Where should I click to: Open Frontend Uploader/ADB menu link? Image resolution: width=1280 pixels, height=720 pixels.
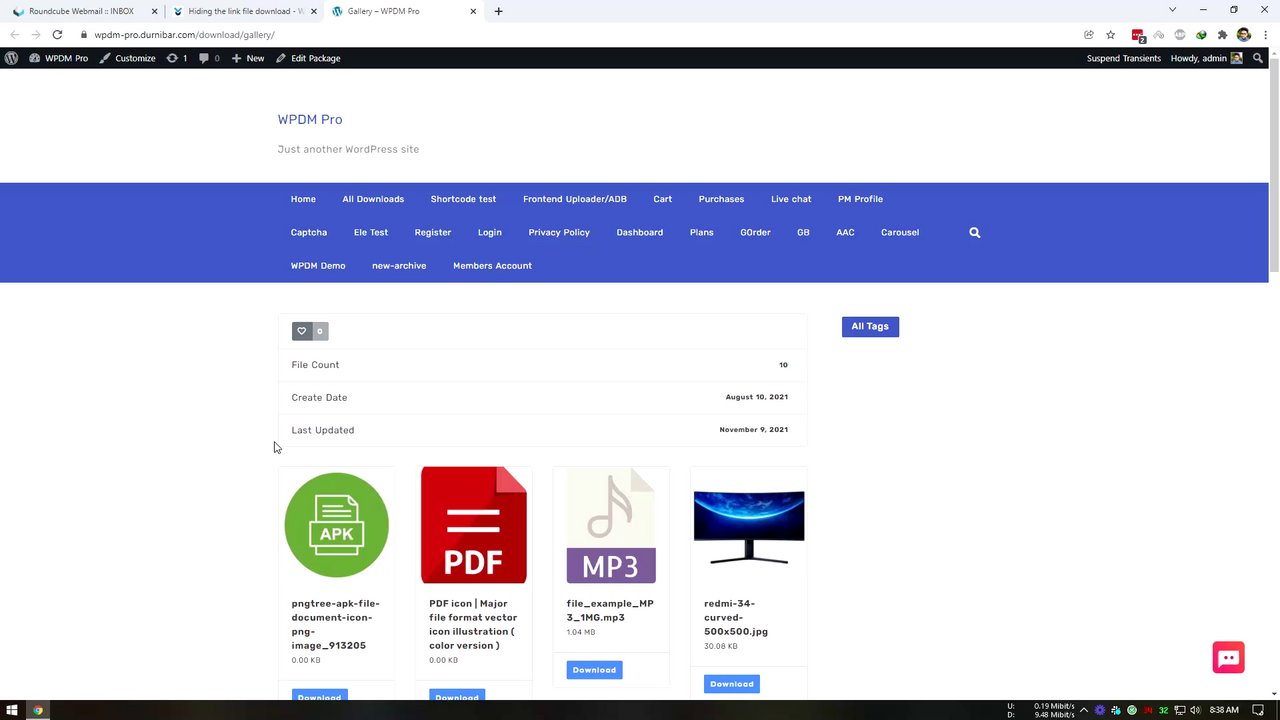[575, 199]
